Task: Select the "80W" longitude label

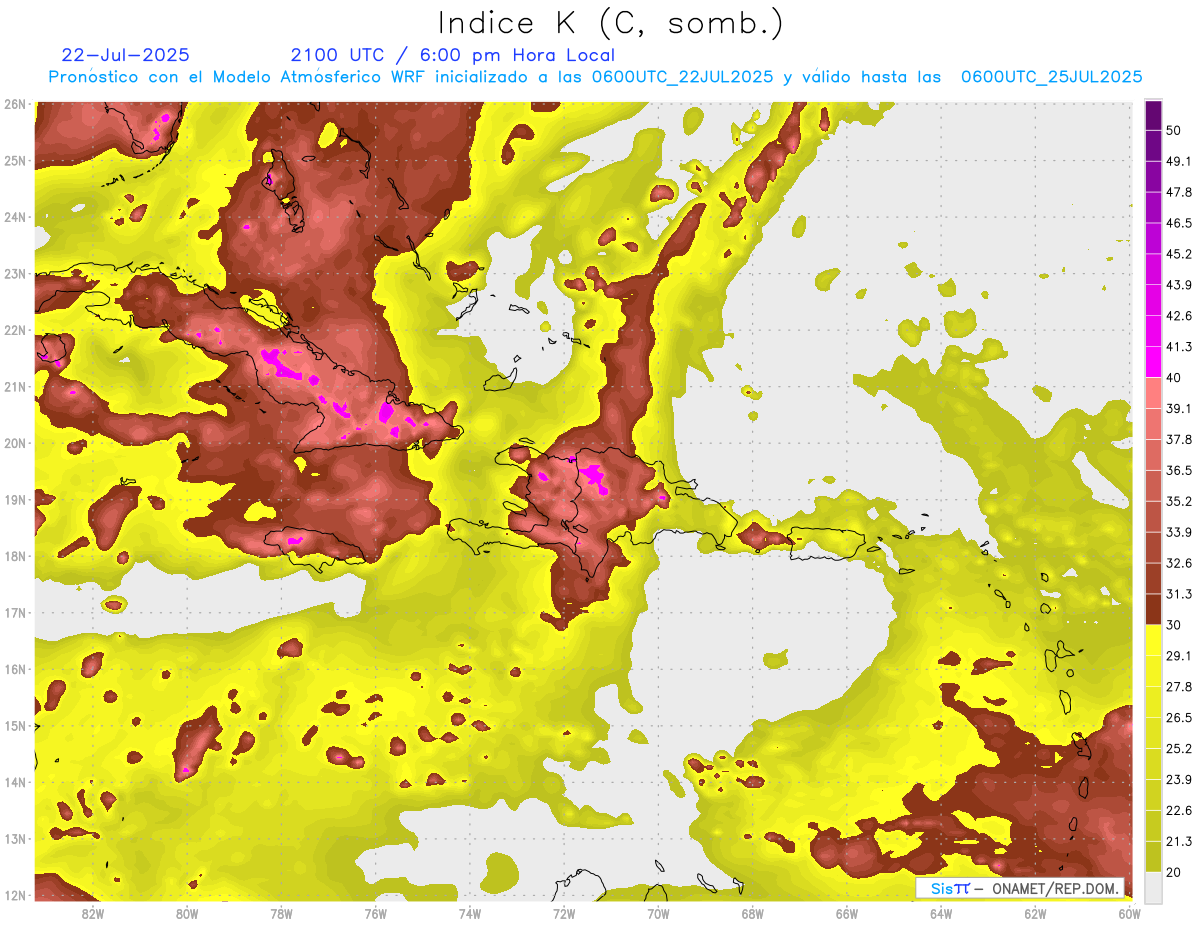Action: (x=187, y=914)
